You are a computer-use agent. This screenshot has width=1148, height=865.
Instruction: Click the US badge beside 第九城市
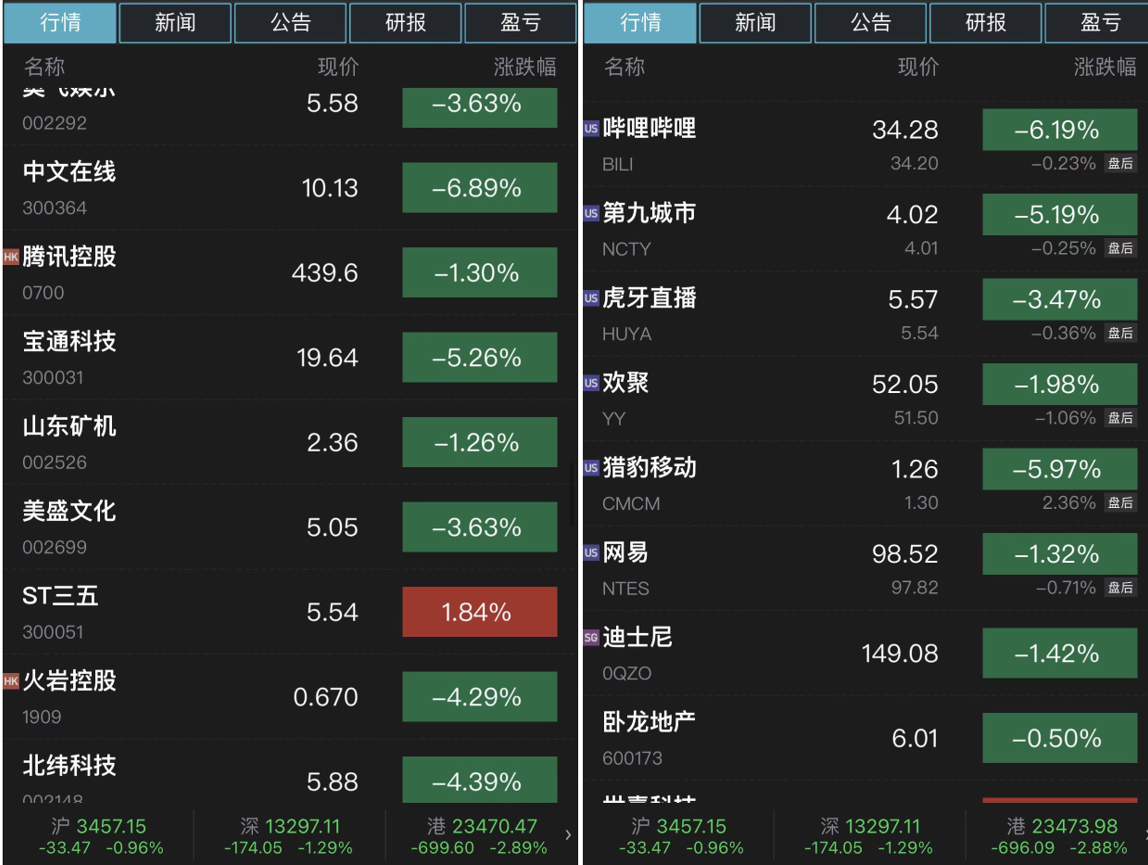tap(591, 213)
